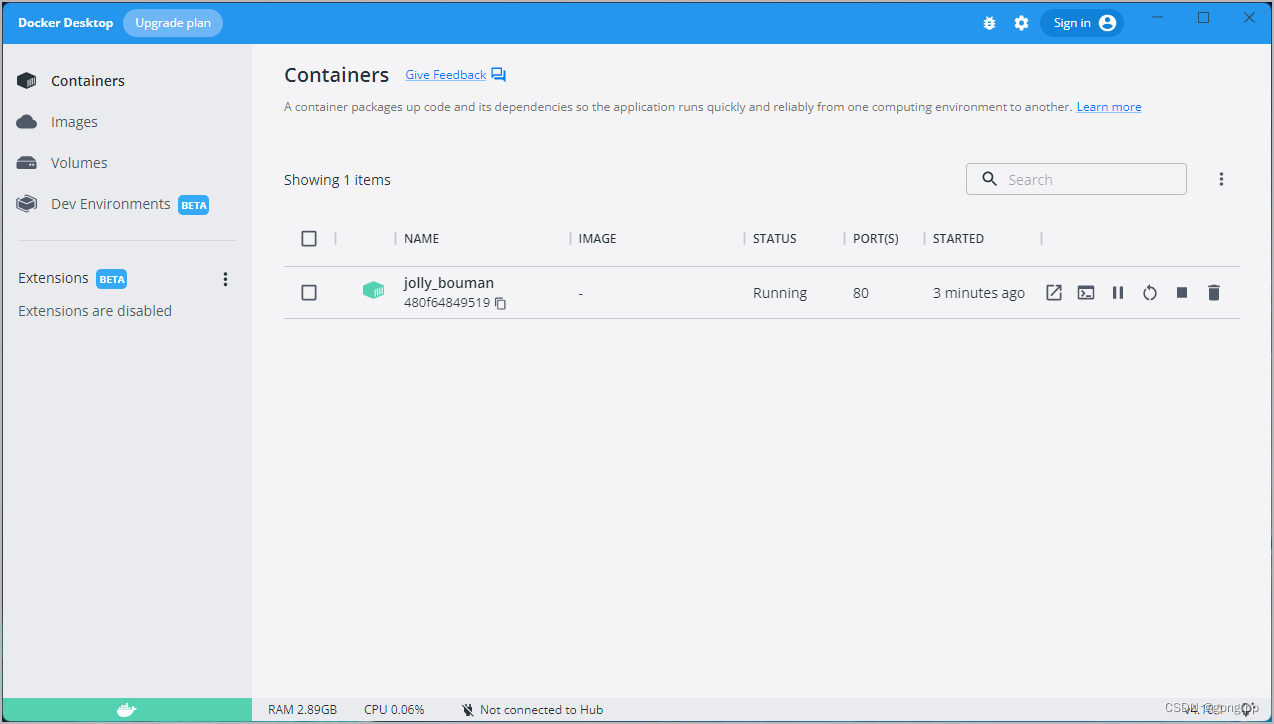Pause the jolly_bouman container

[x=1118, y=293]
